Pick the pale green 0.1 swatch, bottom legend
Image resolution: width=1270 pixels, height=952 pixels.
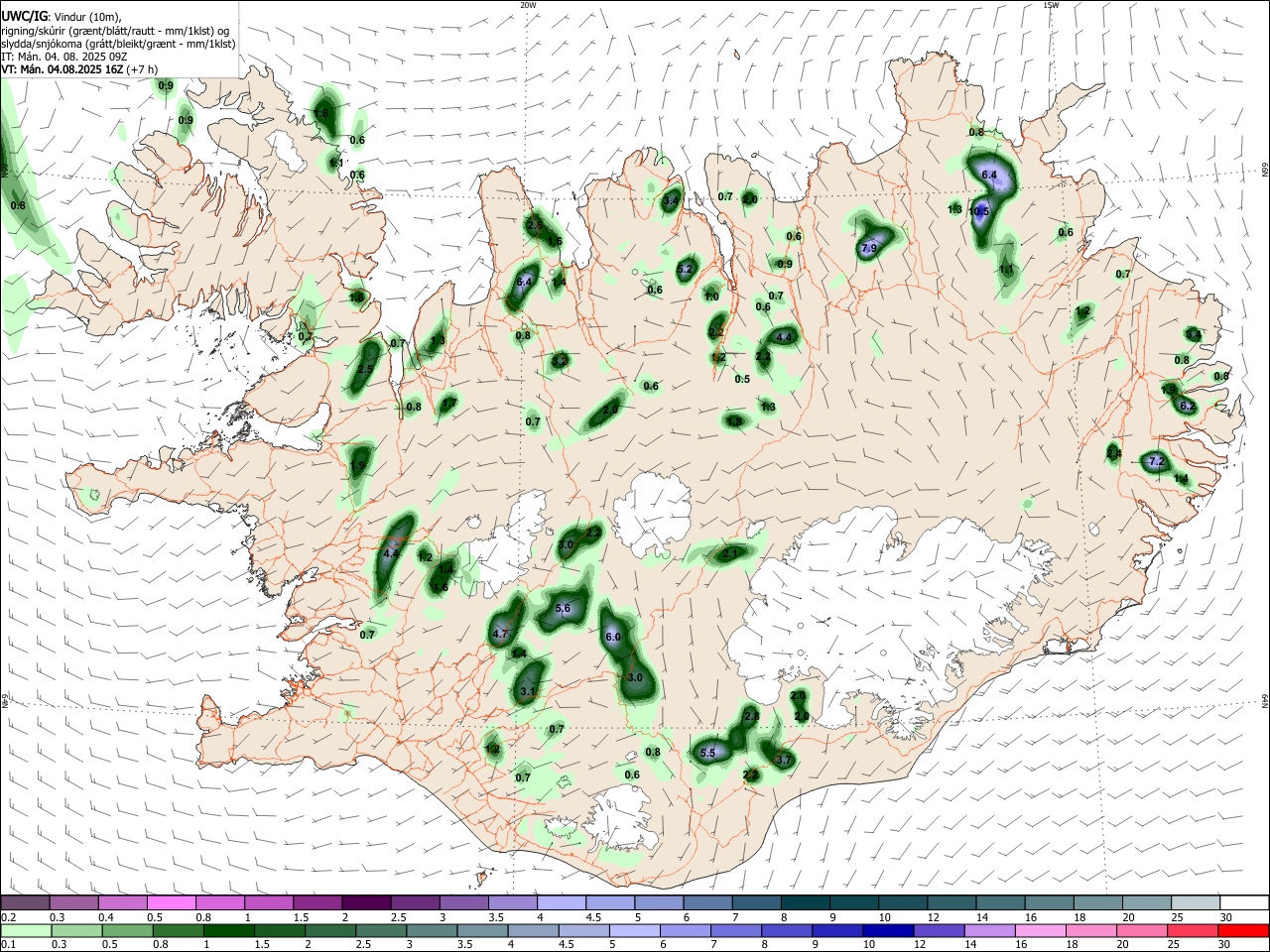point(28,930)
